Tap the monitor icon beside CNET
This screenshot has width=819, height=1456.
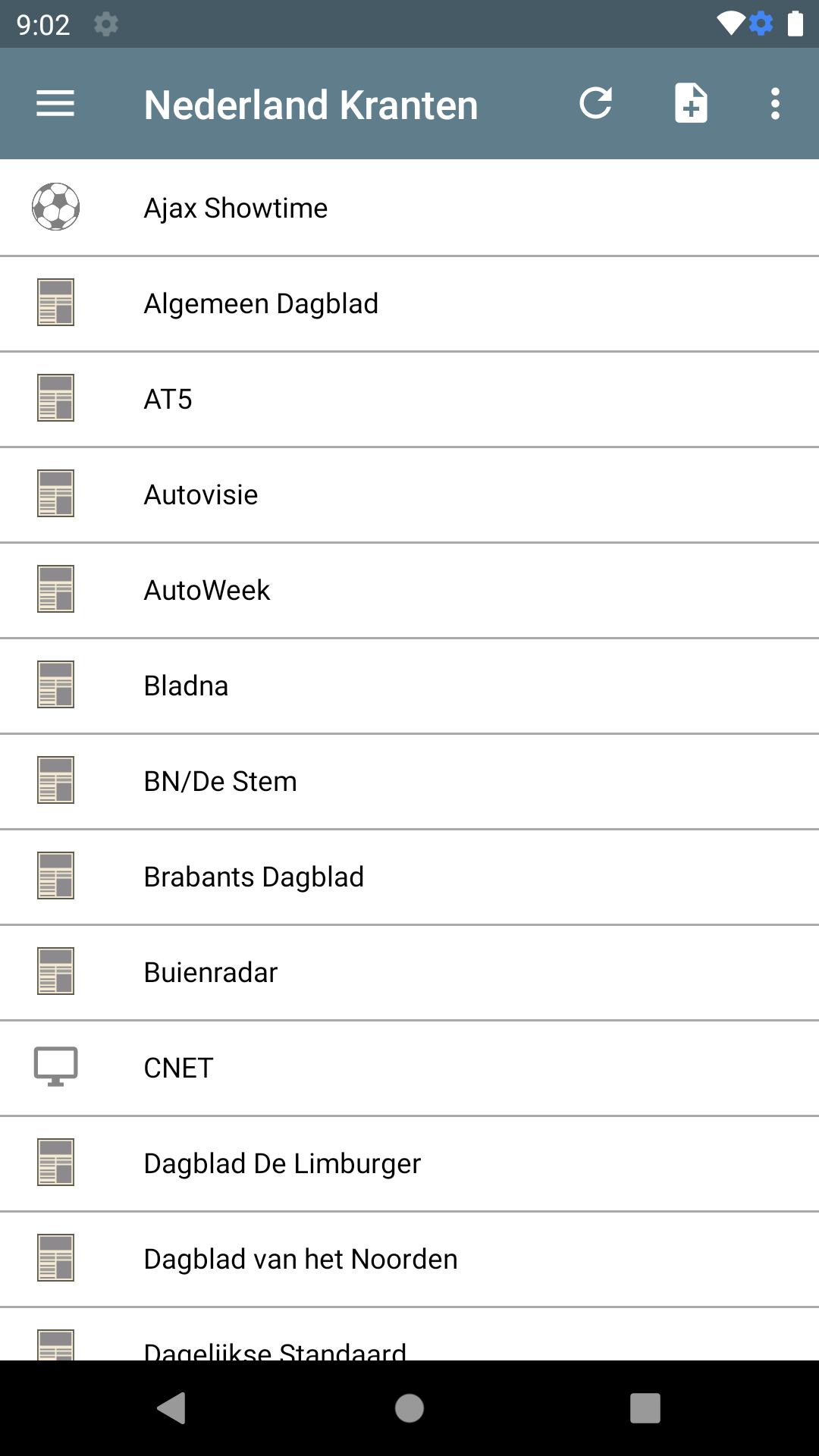click(x=55, y=1067)
